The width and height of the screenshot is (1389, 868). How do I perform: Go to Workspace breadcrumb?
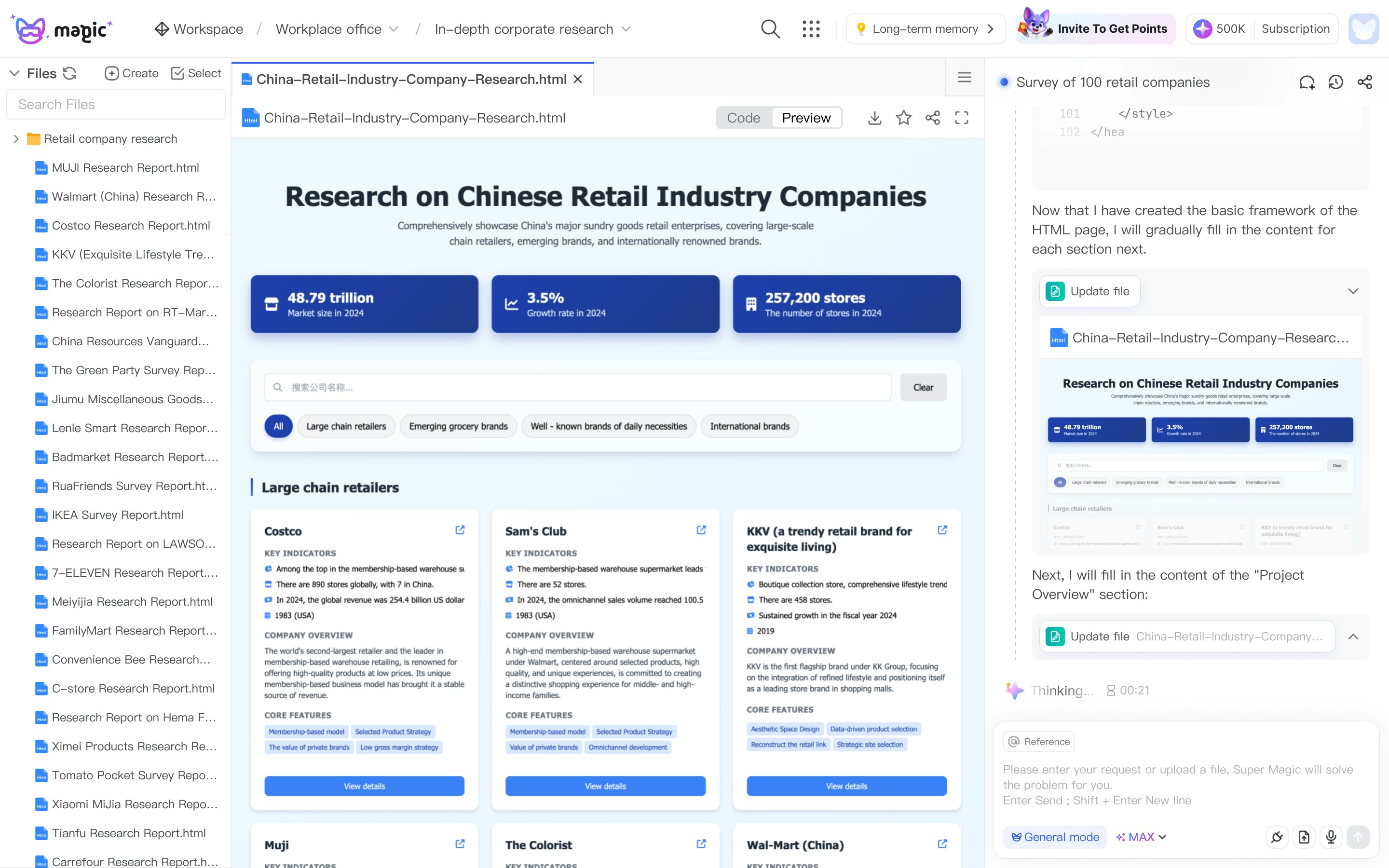click(199, 29)
